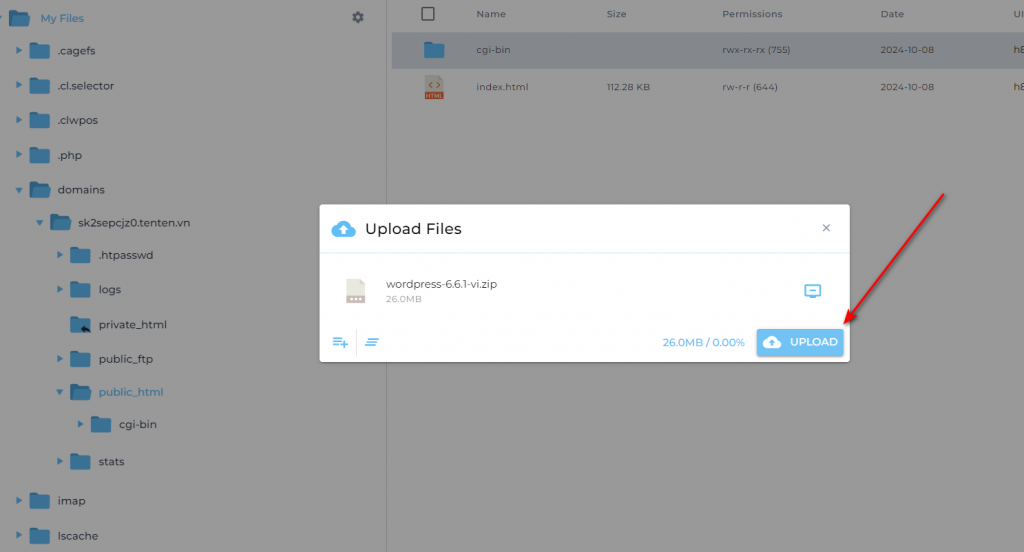Select .php folder in tree
The height and width of the screenshot is (552, 1024).
pos(70,155)
